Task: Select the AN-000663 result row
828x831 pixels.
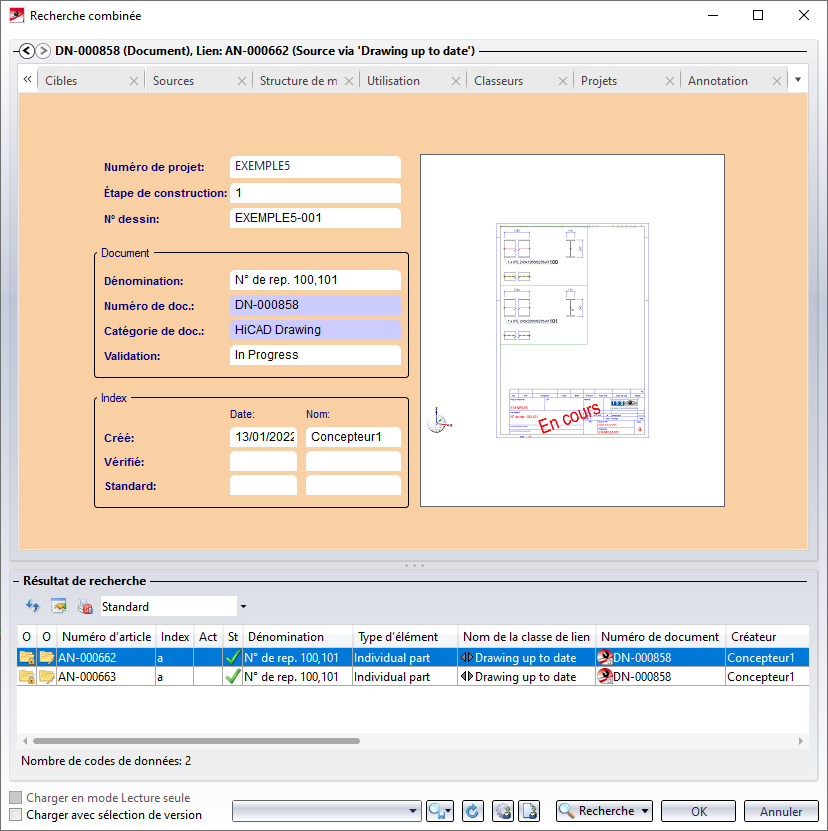Action: tap(412, 677)
